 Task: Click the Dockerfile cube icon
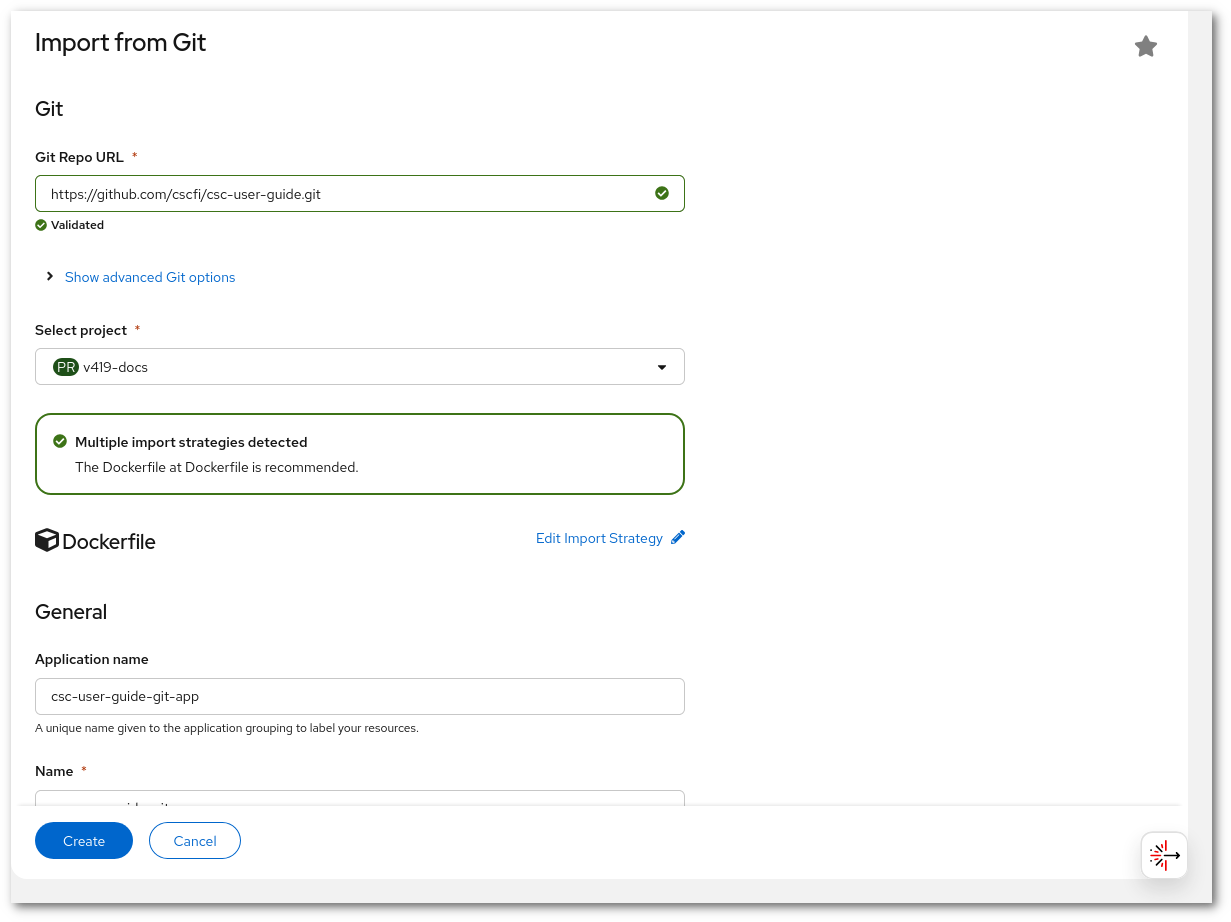[46, 540]
